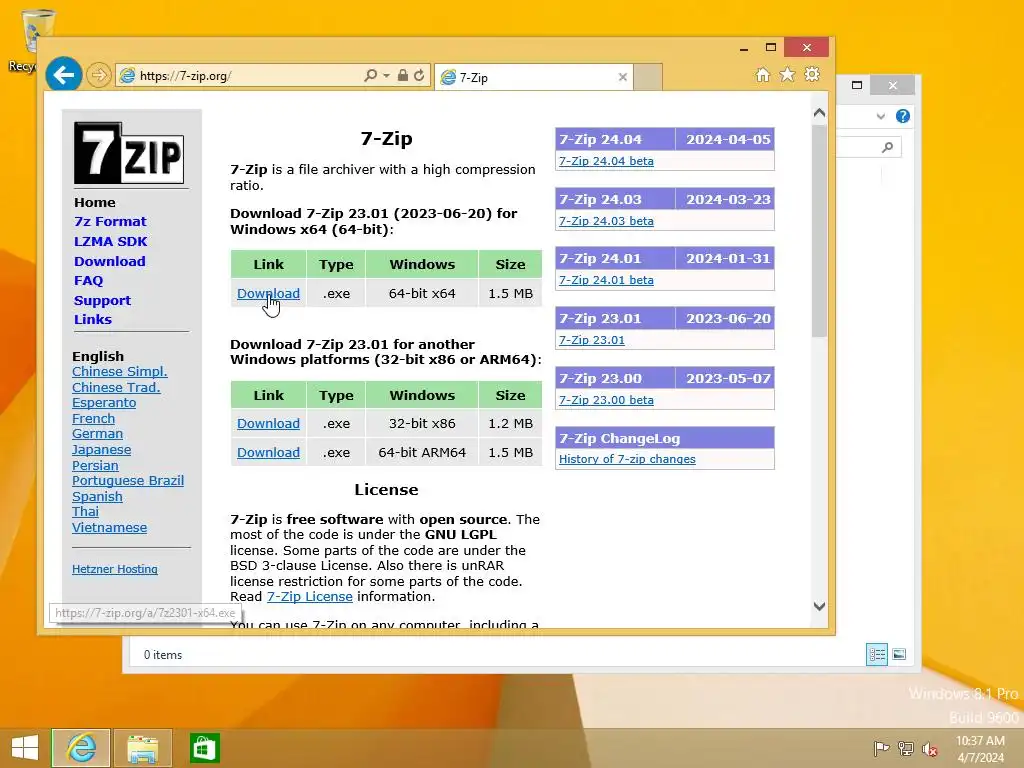Click the Home icon in the browser toolbar

coord(763,75)
